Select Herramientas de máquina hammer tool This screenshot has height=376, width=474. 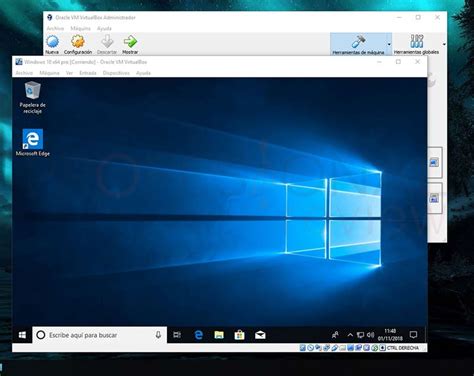[x=358, y=44]
